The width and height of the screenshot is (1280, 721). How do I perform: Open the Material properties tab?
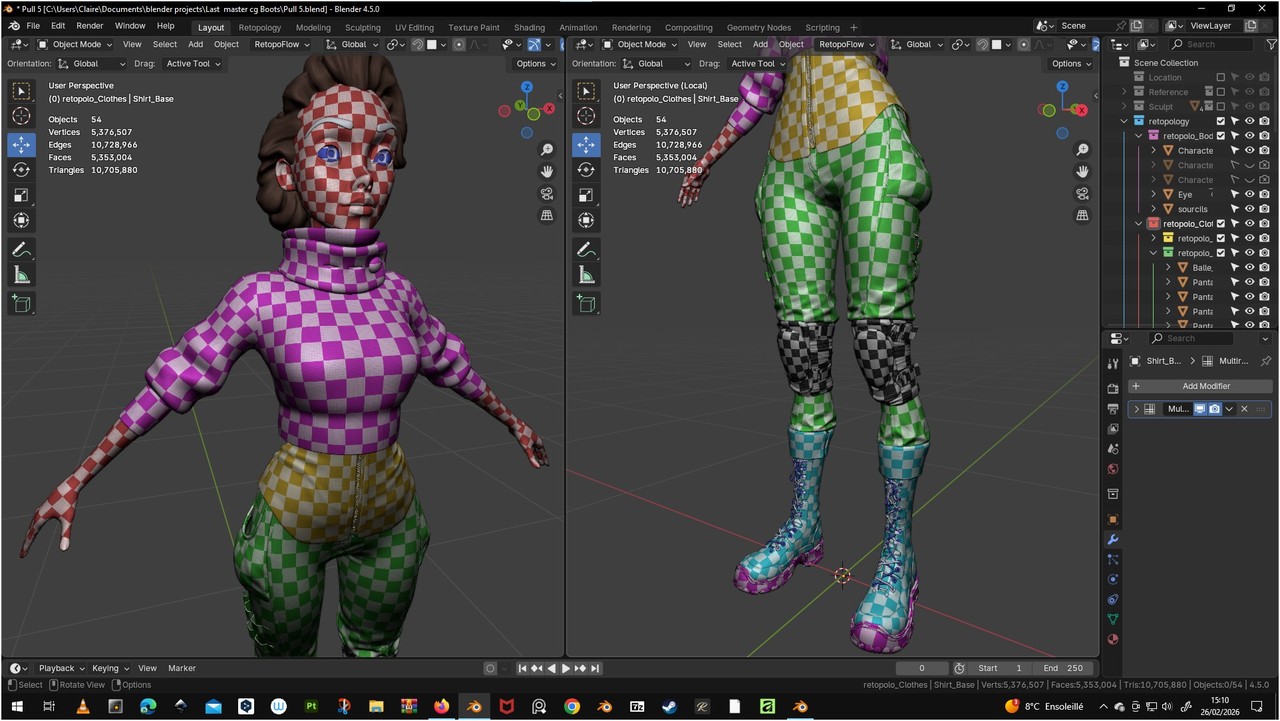[1113, 640]
